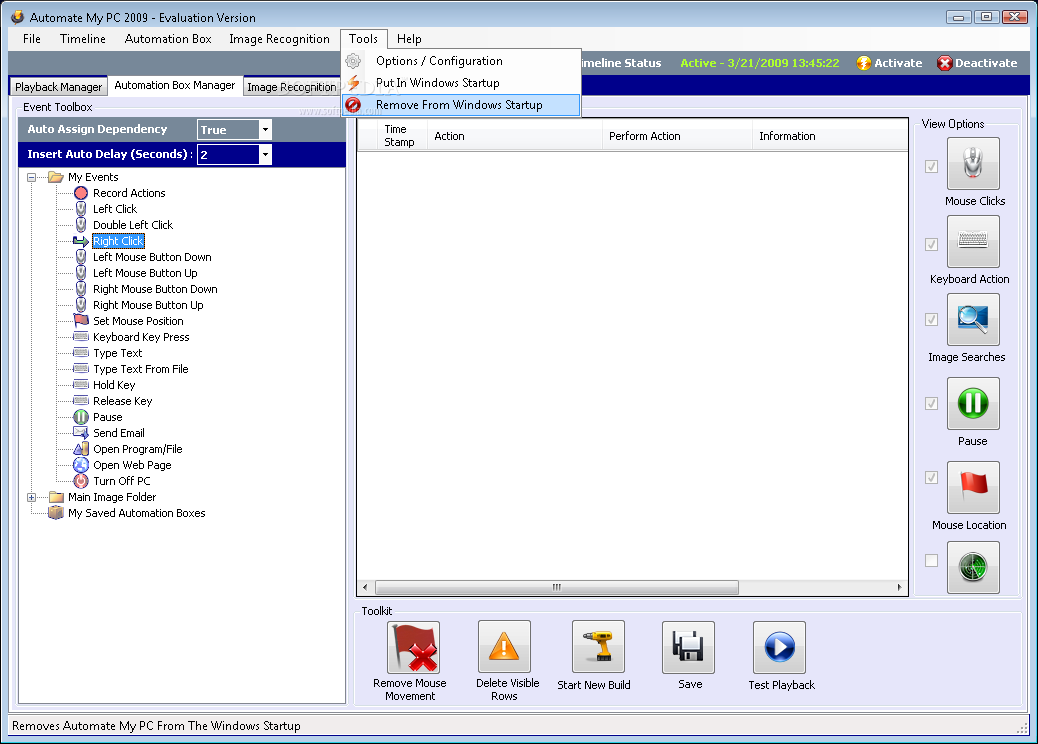Image resolution: width=1038 pixels, height=744 pixels.
Task: Select Type Text From File item
Action: click(x=140, y=369)
